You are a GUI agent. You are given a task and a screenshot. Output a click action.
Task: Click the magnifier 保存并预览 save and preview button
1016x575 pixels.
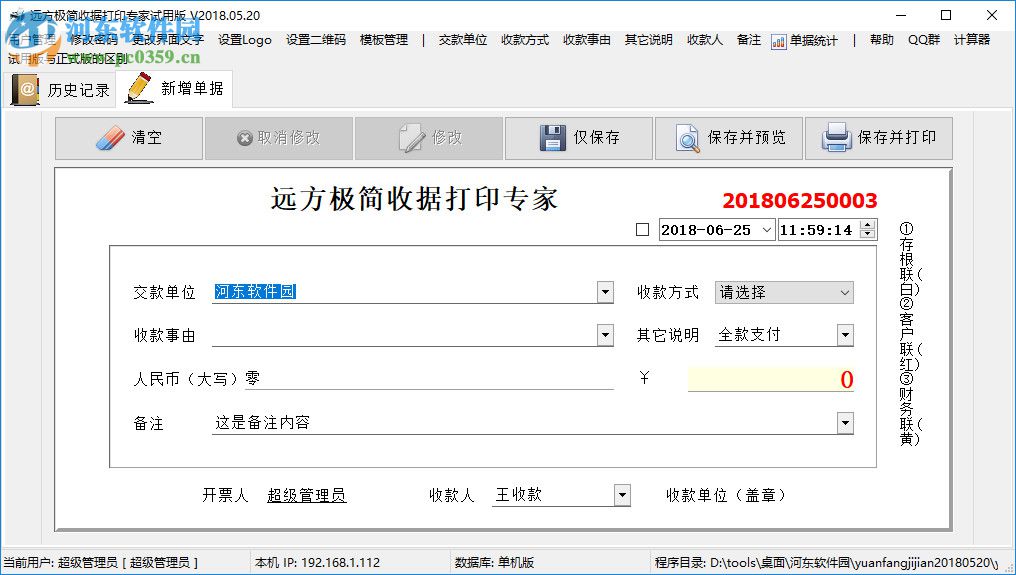(729, 138)
